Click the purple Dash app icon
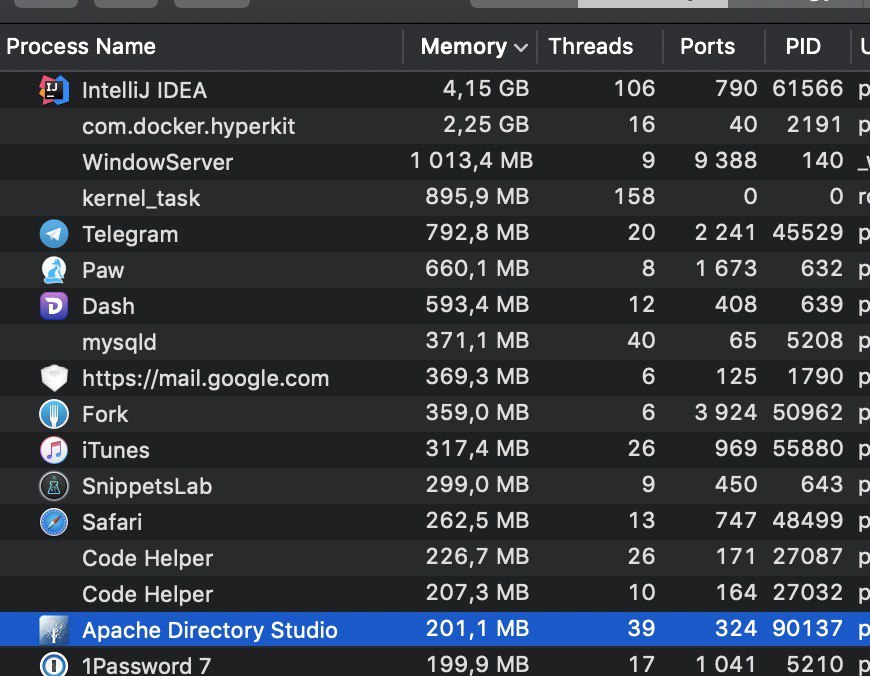The image size is (870, 676). (54, 306)
